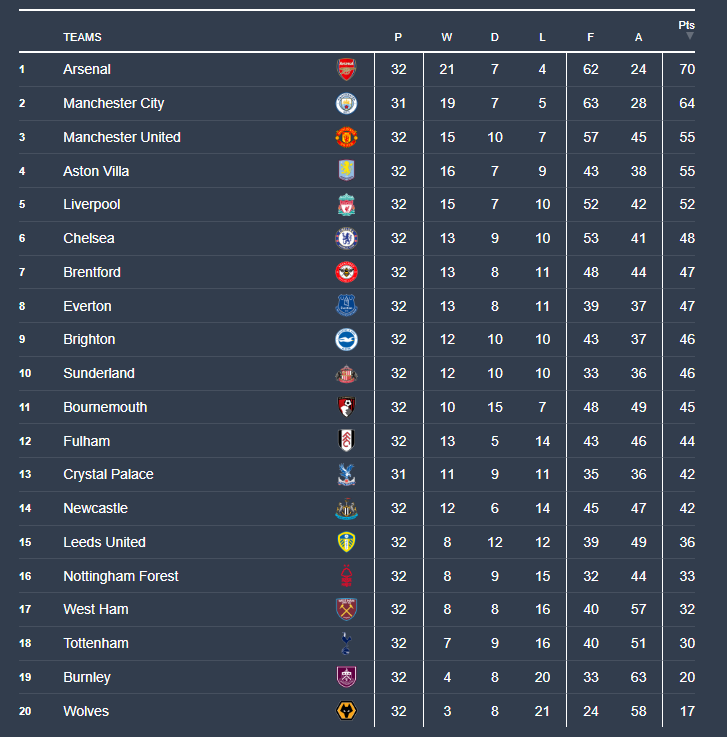Image resolution: width=727 pixels, height=737 pixels.
Task: Click the Newcastle club badge
Action: tap(346, 508)
